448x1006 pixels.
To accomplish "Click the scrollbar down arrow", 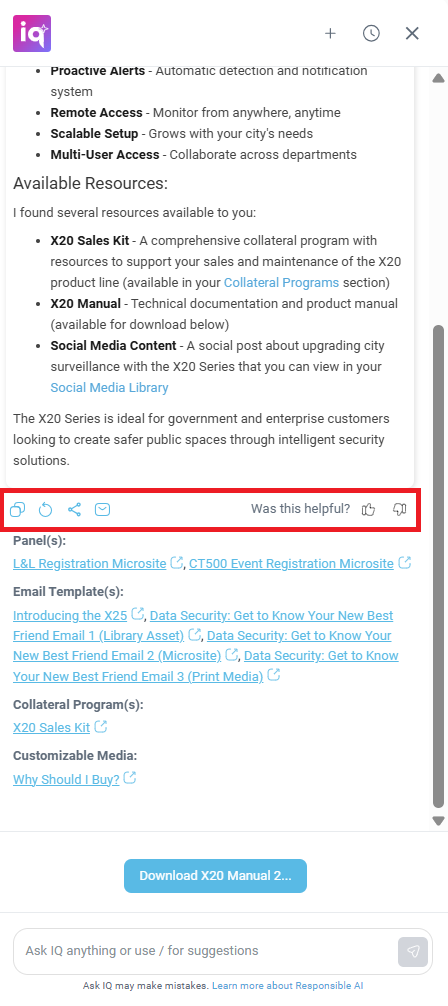I will 439,821.
